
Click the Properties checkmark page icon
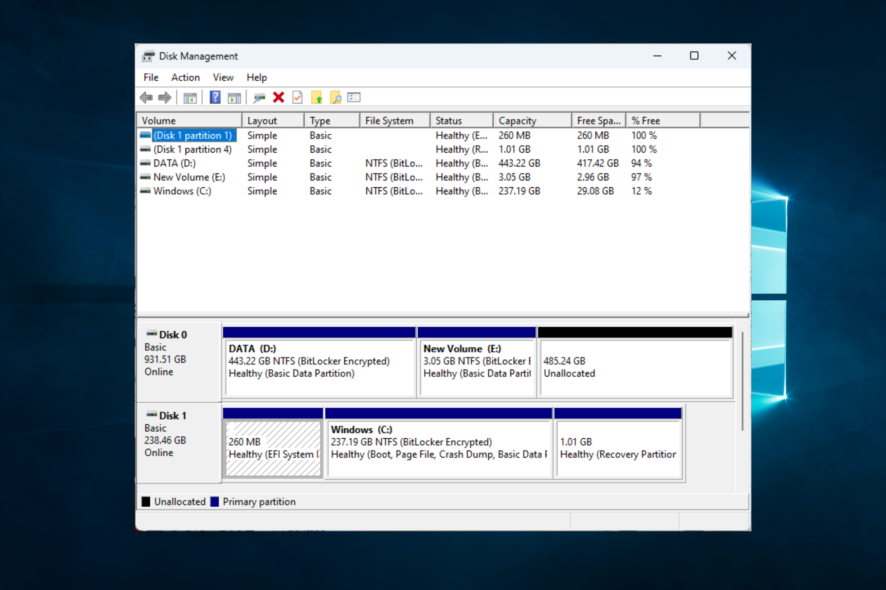click(297, 97)
